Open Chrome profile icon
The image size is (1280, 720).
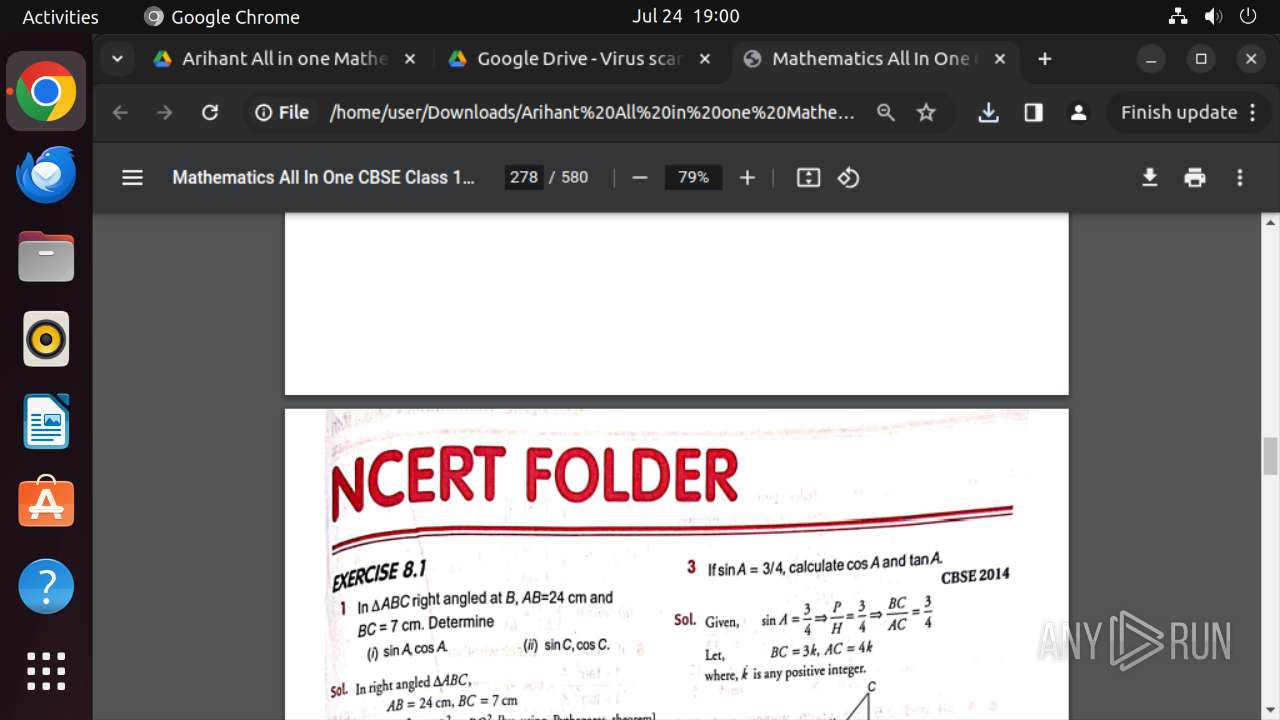point(1078,113)
